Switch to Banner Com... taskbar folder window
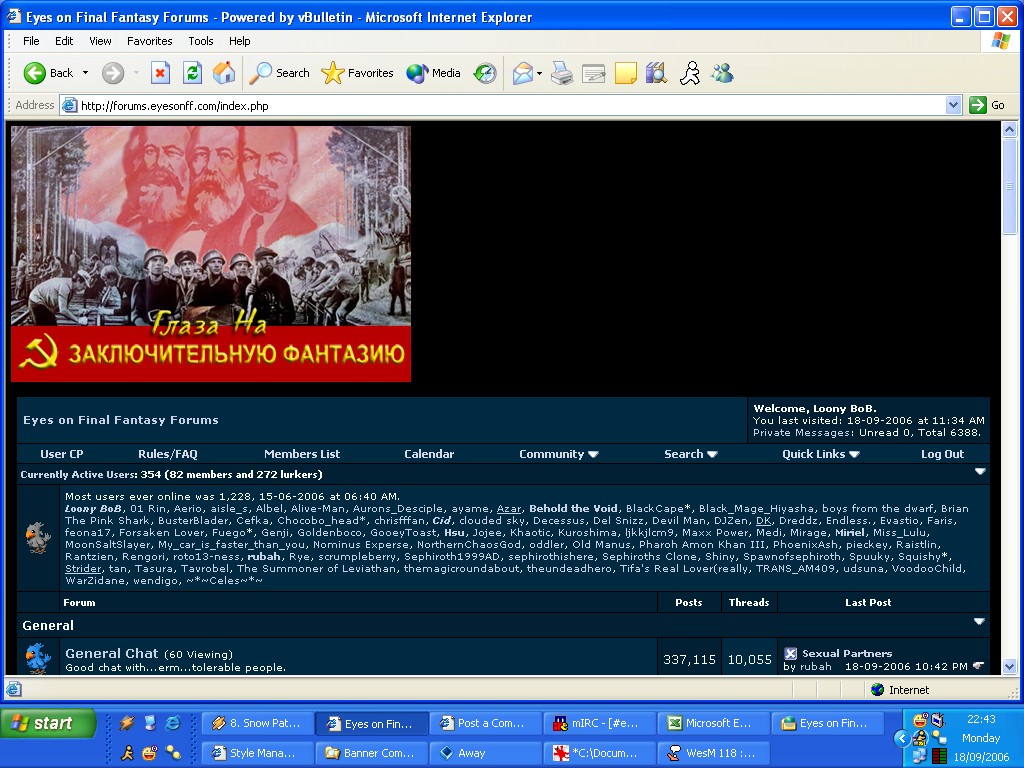1024x768 pixels. (372, 753)
